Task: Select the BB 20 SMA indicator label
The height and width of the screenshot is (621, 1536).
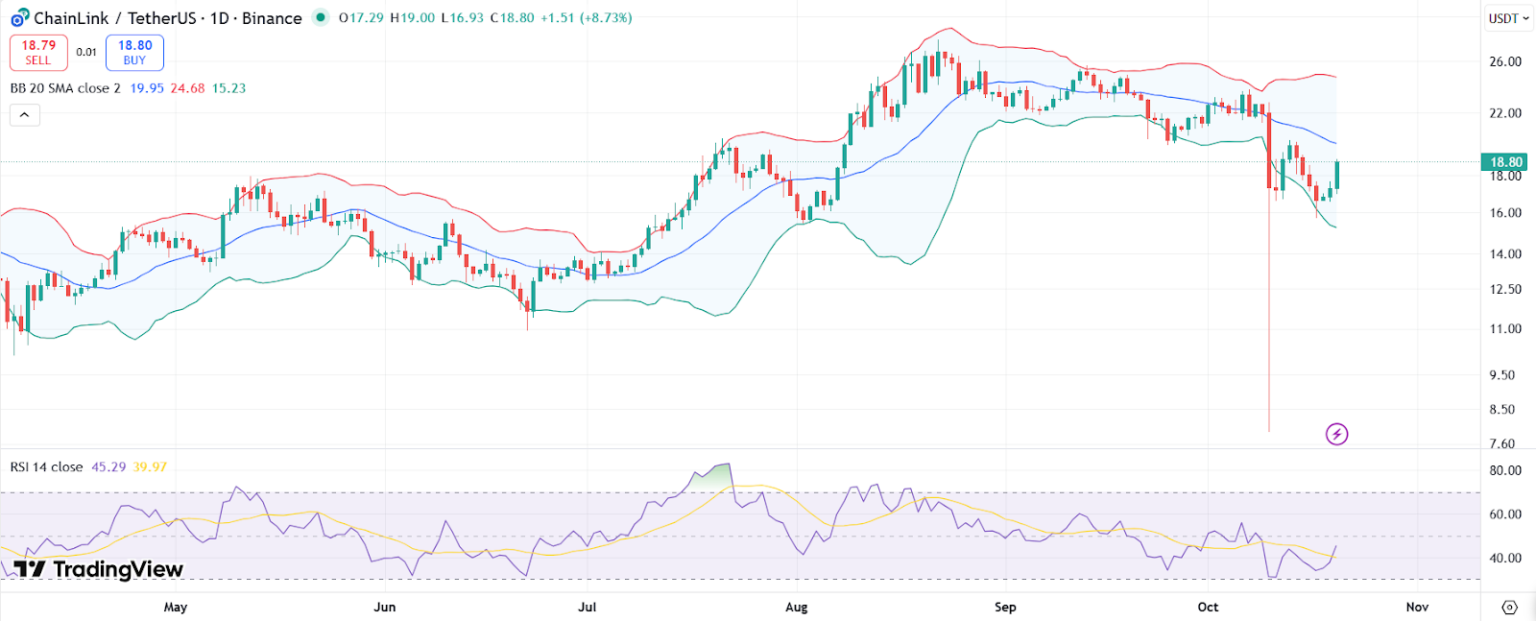Action: pos(66,88)
